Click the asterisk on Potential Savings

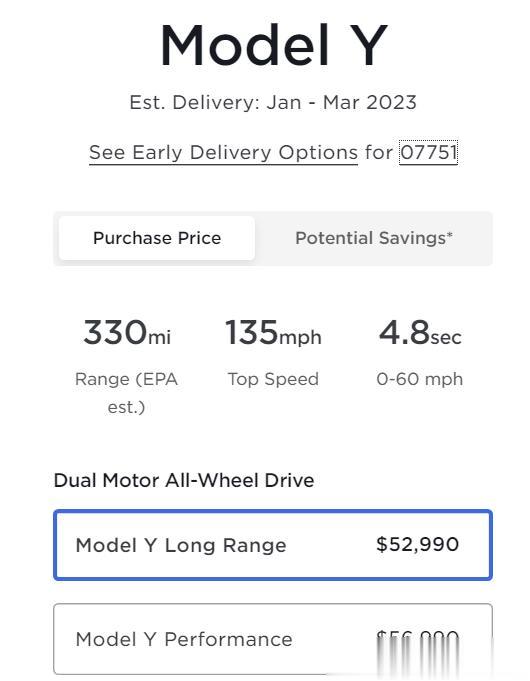click(x=450, y=235)
